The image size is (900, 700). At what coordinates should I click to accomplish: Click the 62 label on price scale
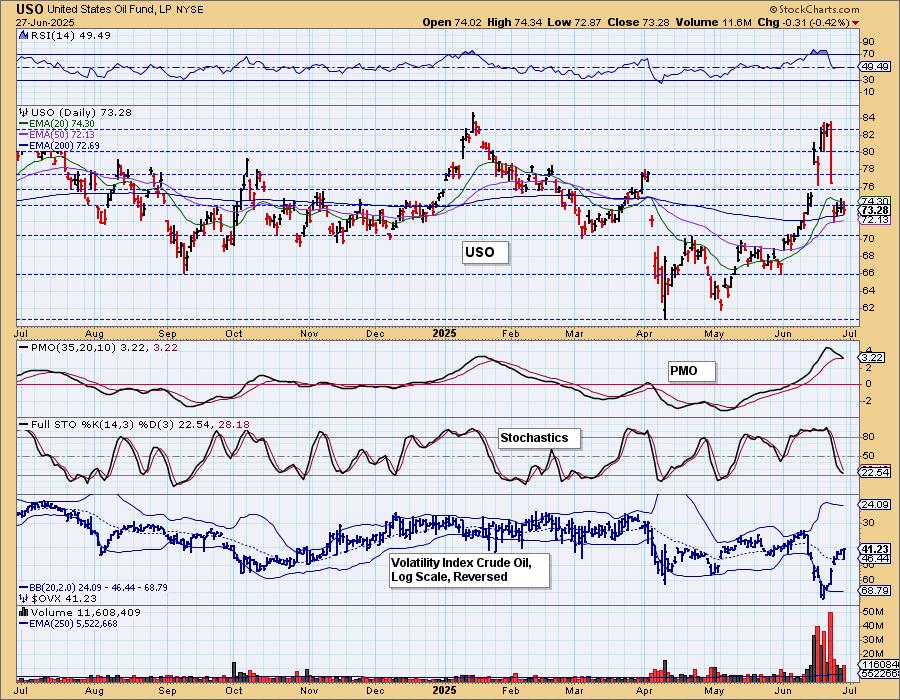(x=868, y=308)
